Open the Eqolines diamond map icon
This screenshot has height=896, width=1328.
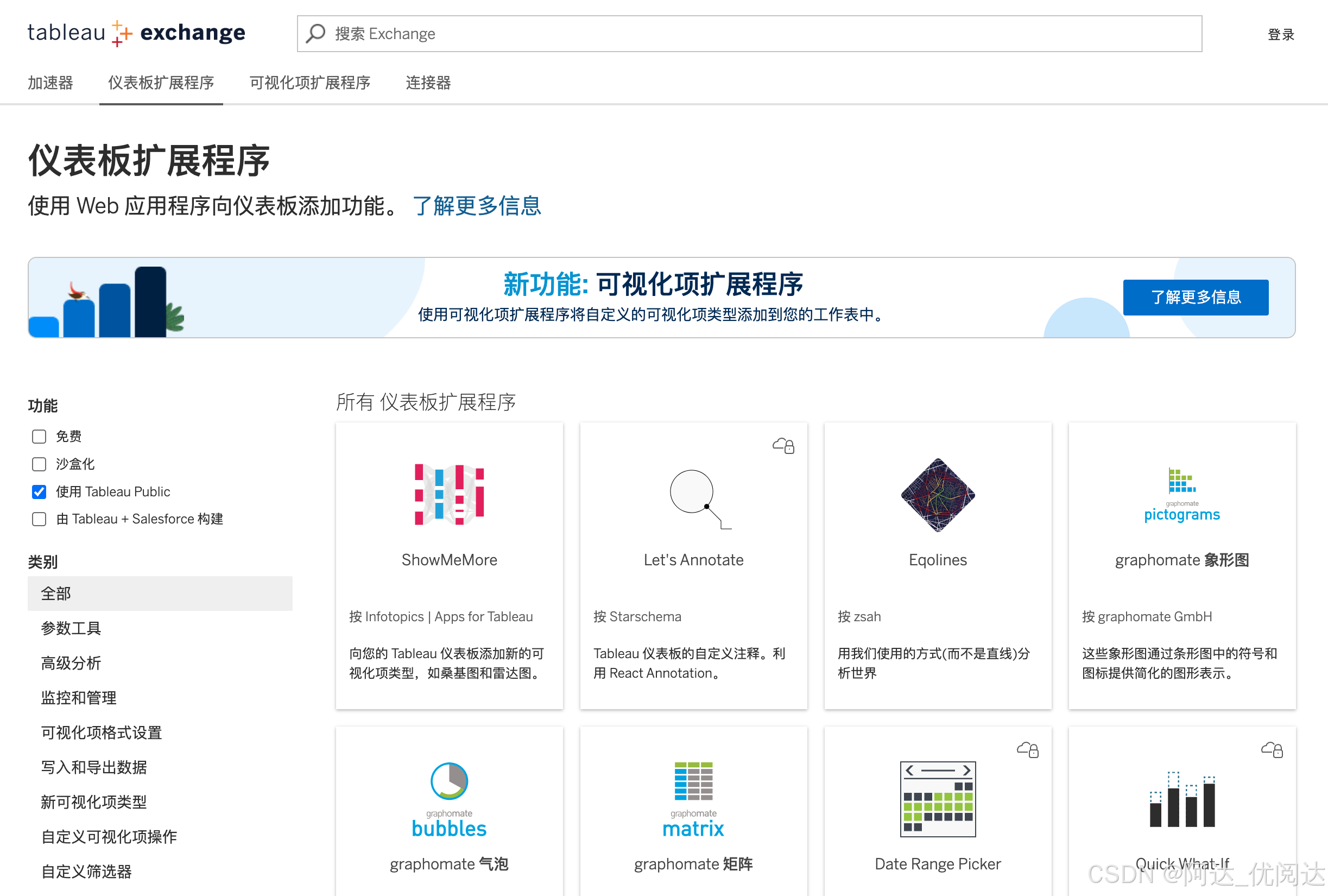pyautogui.click(x=938, y=495)
